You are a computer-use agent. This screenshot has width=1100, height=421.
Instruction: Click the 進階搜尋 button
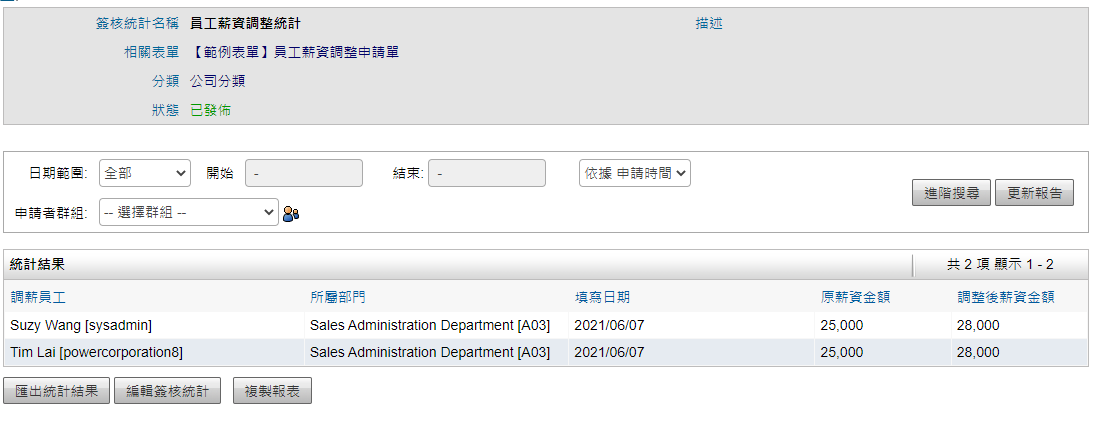(x=951, y=193)
